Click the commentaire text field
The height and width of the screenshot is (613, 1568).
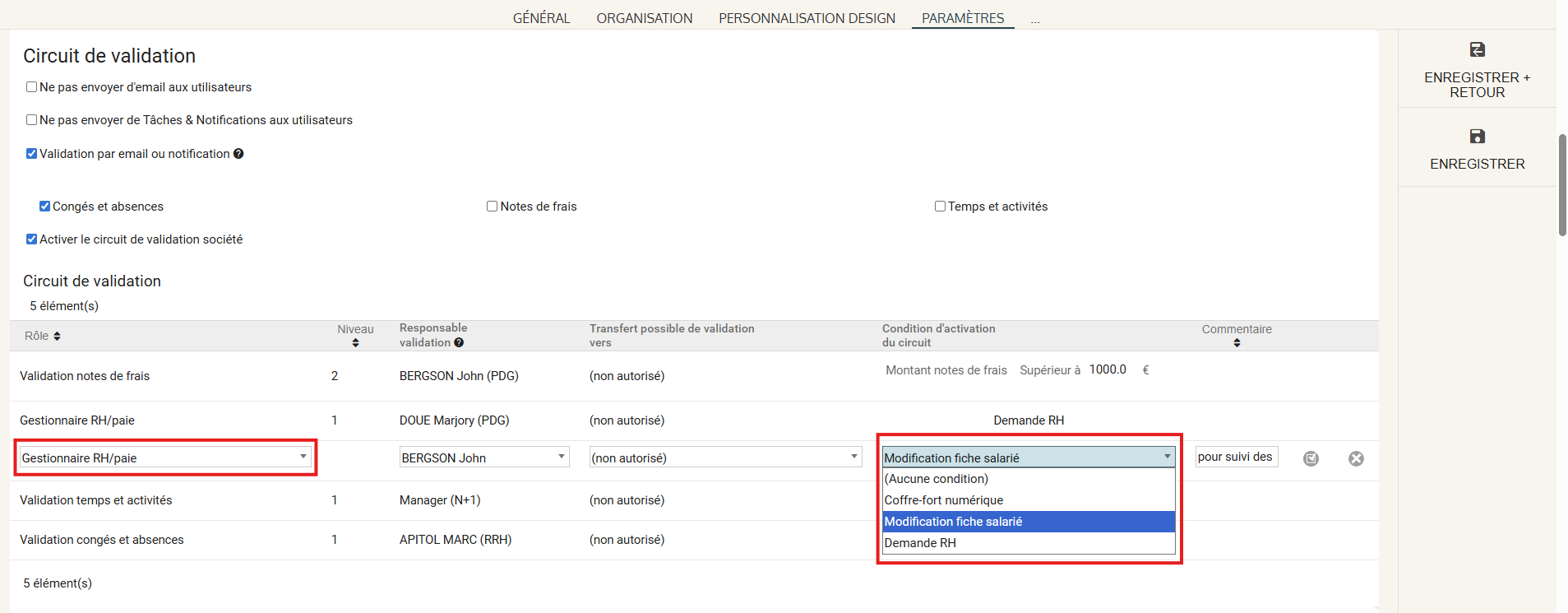[x=1236, y=457]
